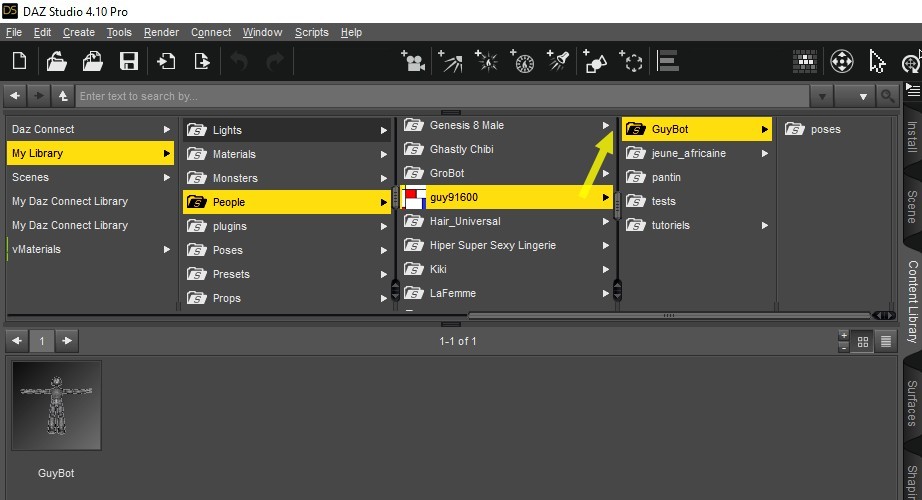This screenshot has height=500, width=922.
Task: Click page number 1 button
Action: point(42,341)
